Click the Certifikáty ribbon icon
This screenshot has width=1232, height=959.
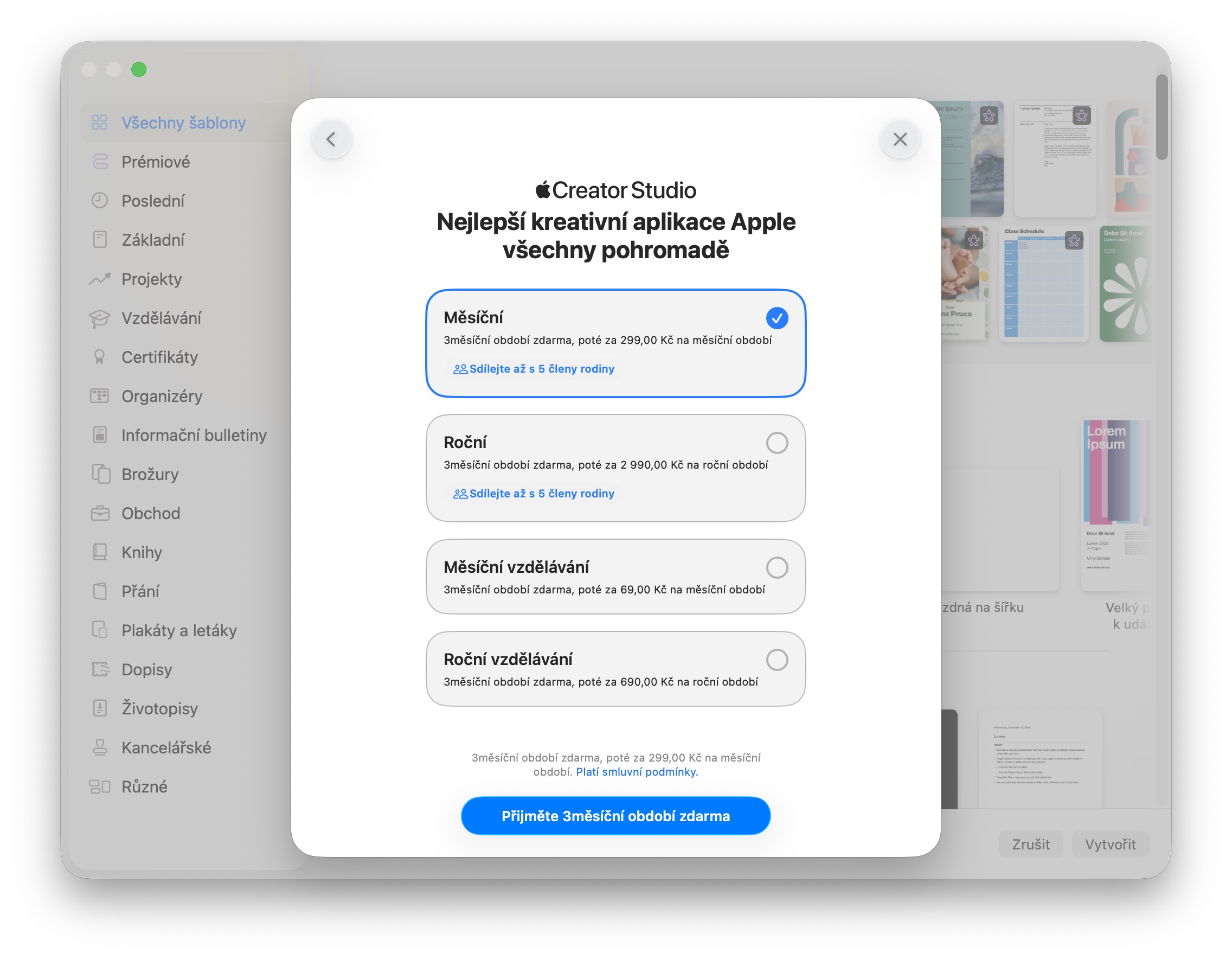pos(100,357)
